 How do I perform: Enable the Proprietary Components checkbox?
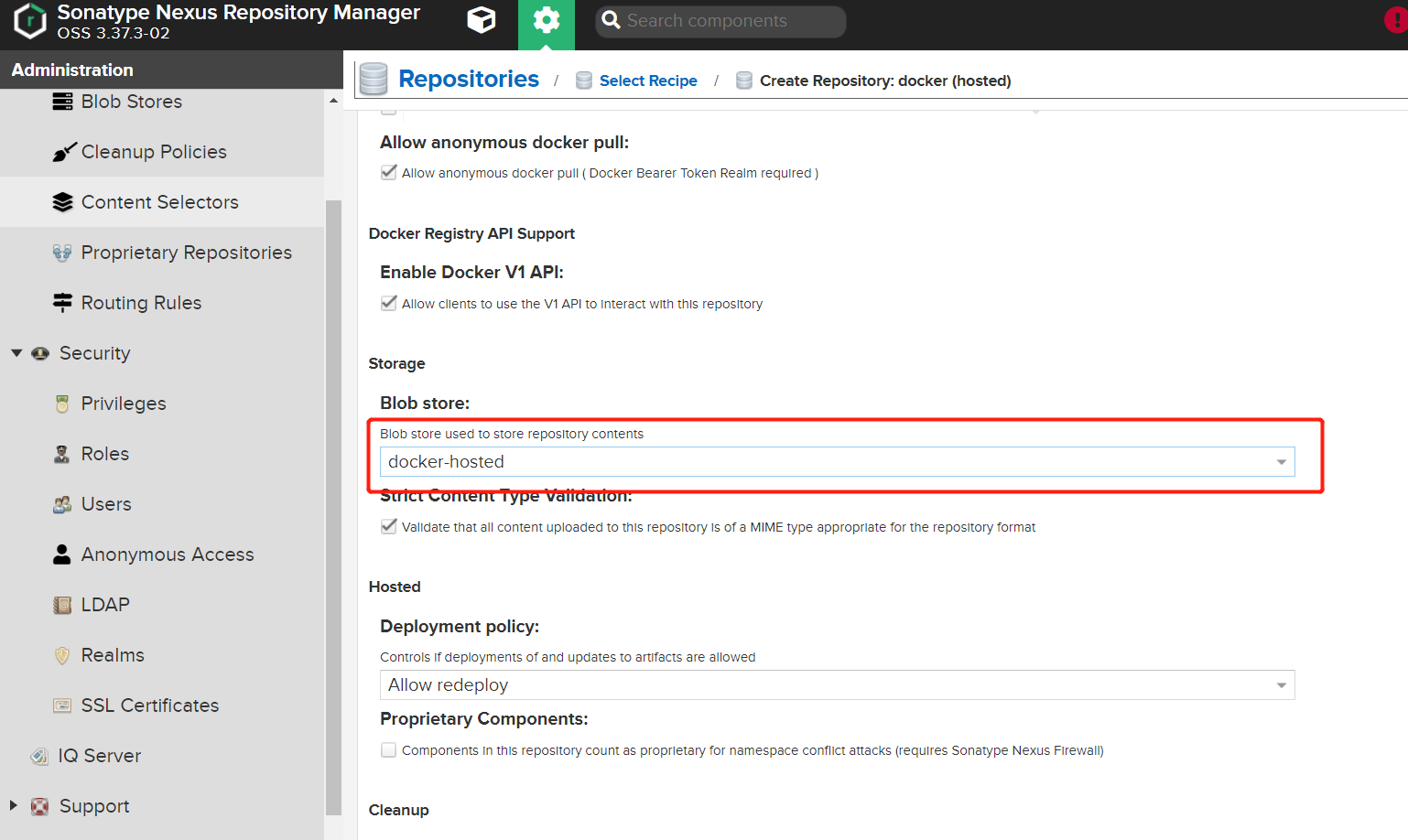pyautogui.click(x=389, y=749)
